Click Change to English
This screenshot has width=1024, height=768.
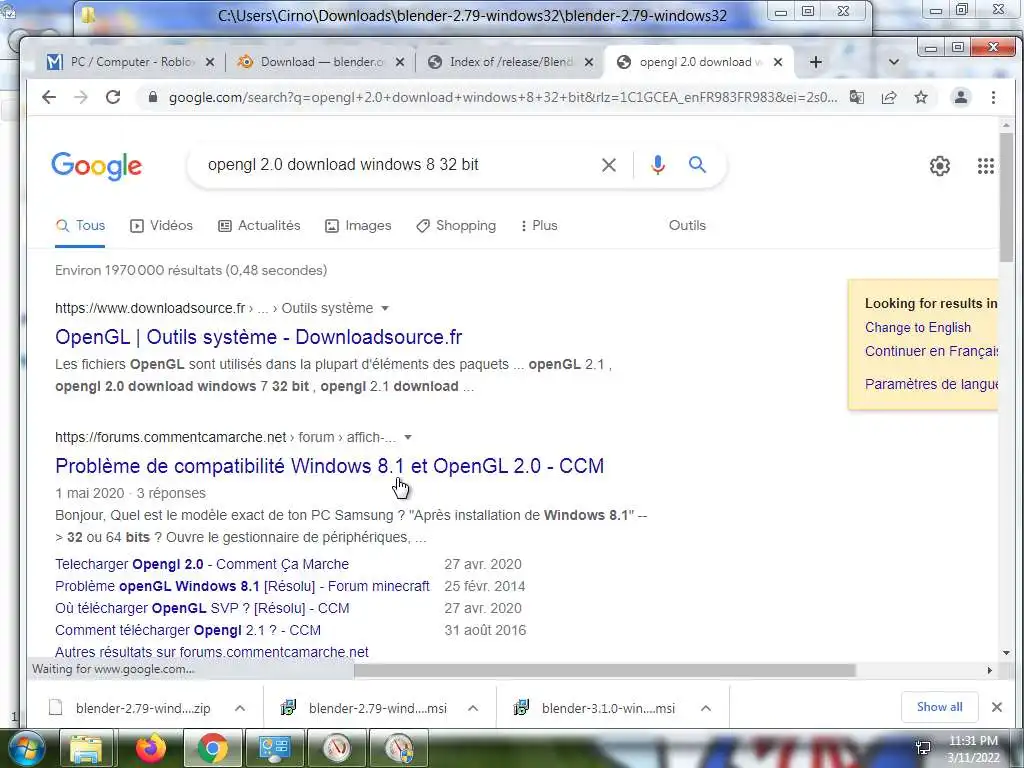pos(918,327)
